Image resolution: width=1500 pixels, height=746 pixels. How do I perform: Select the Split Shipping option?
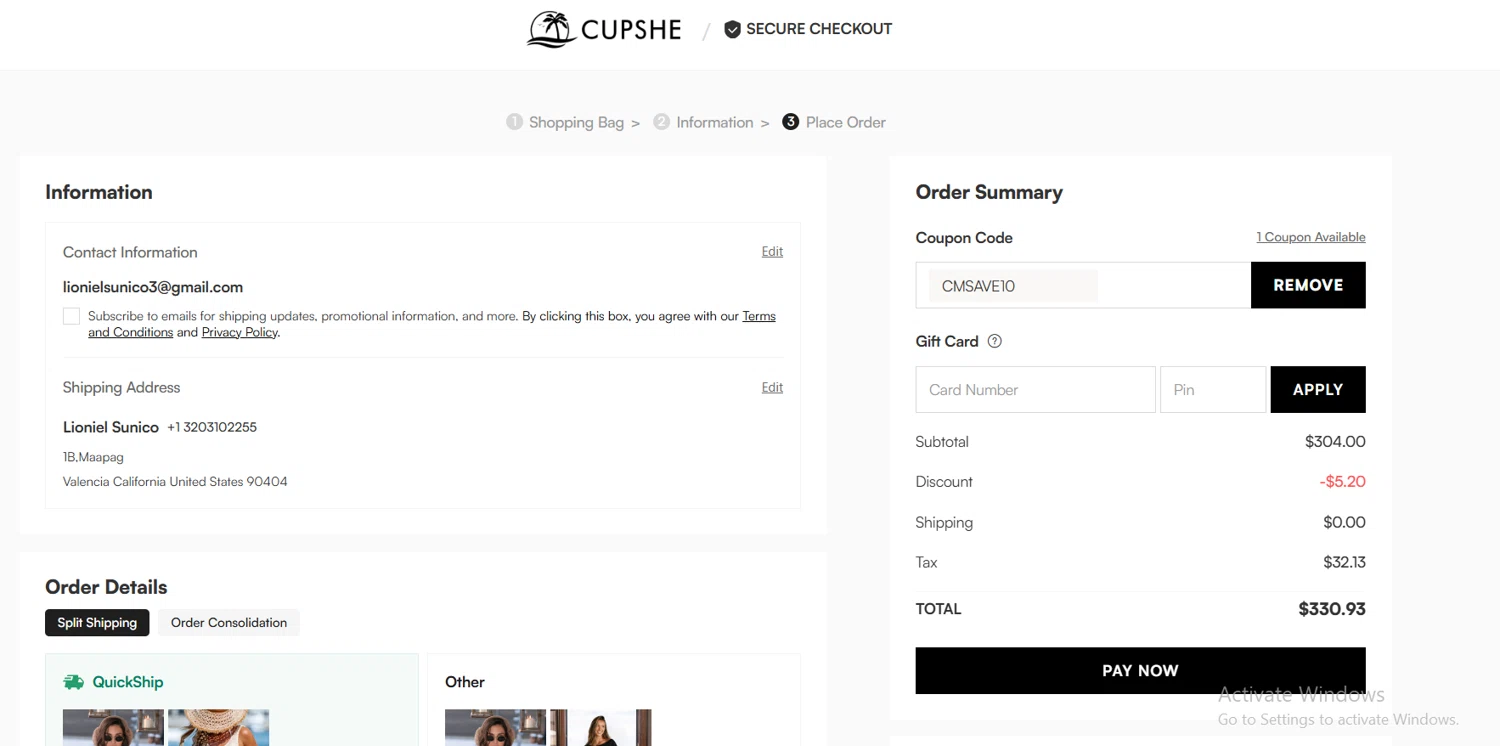click(97, 622)
